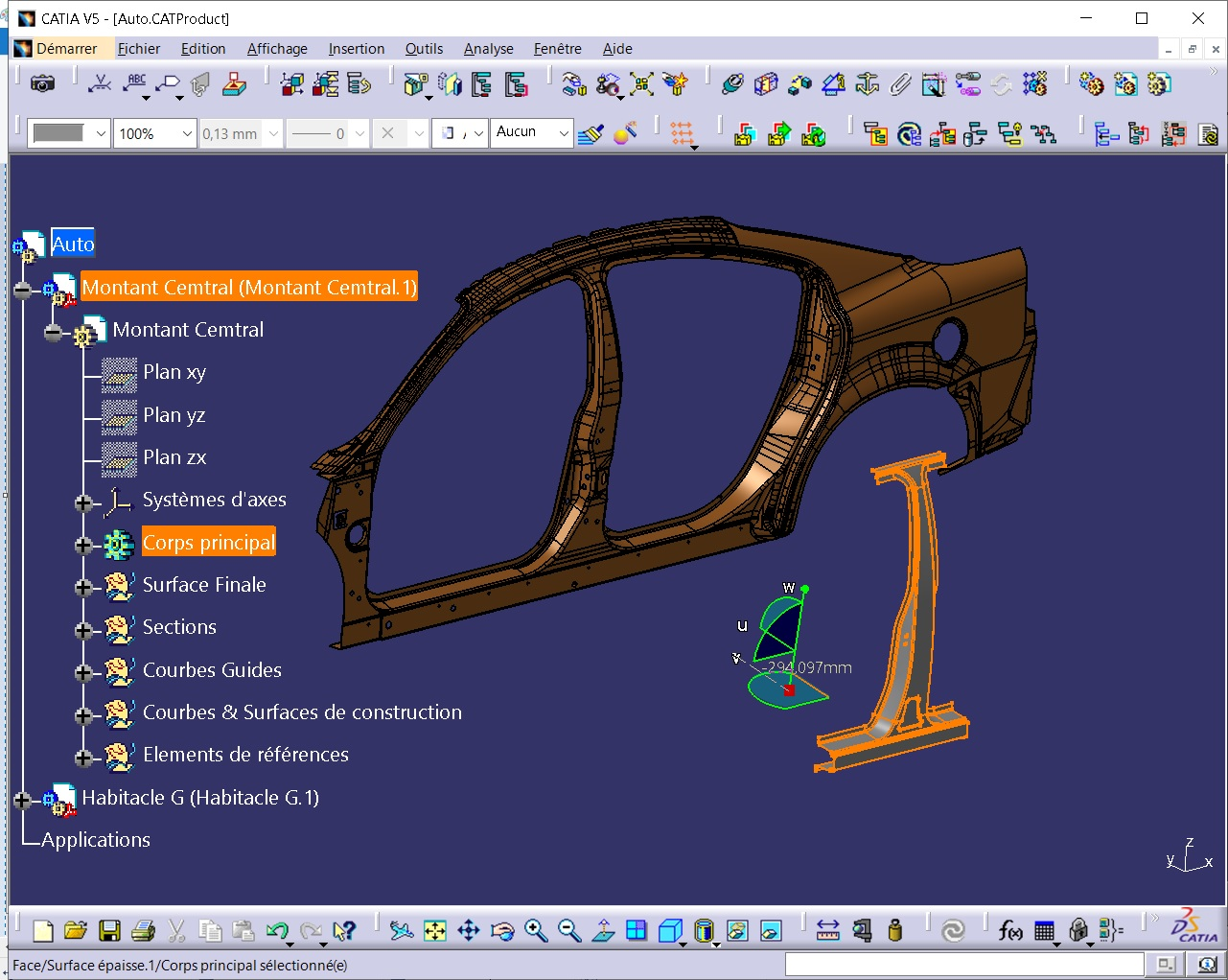Click the Measure Between icon
Screen dimensions: 1228x980
(x=827, y=930)
